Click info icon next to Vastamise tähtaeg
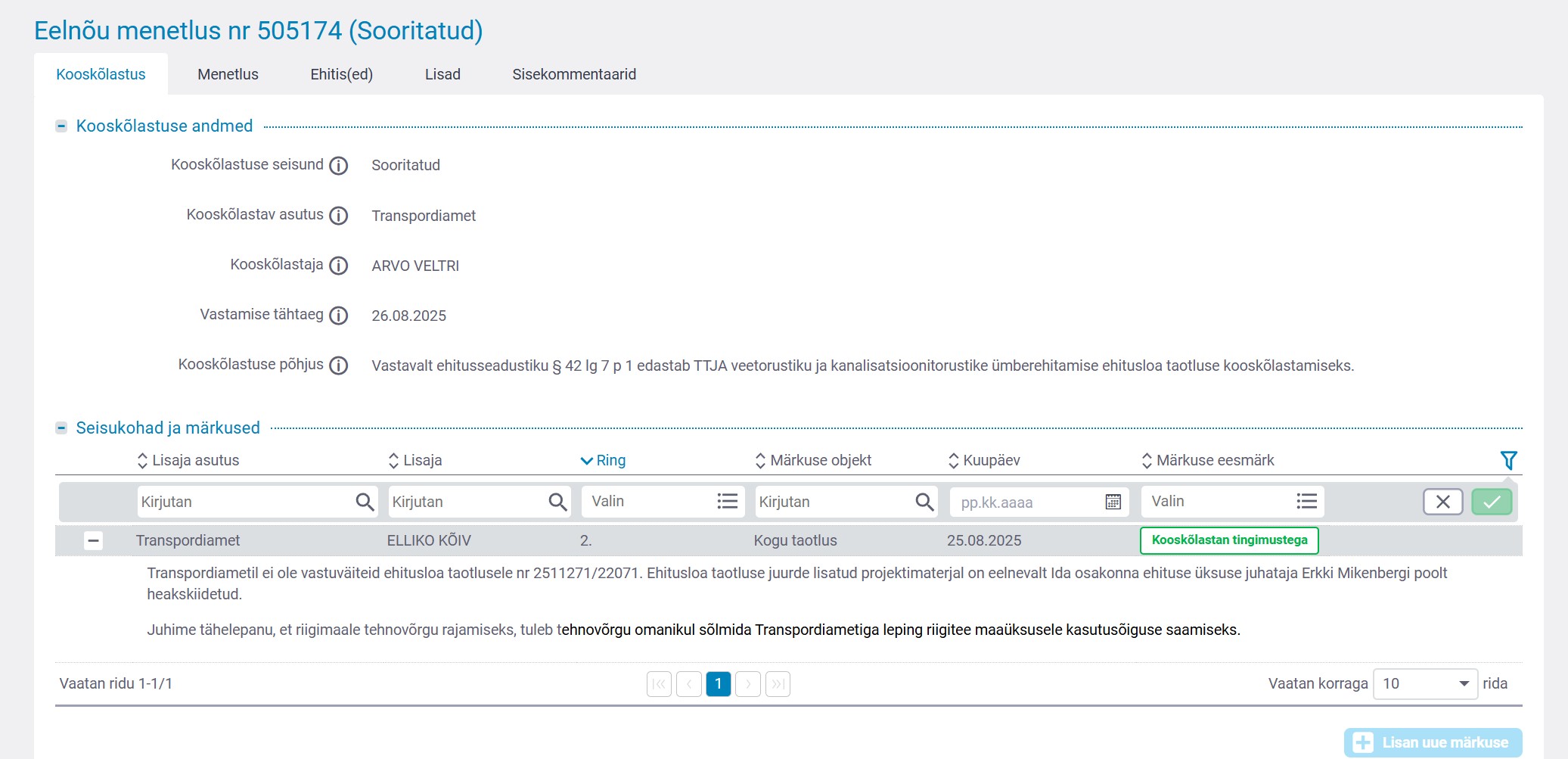The image size is (1568, 759). (339, 316)
